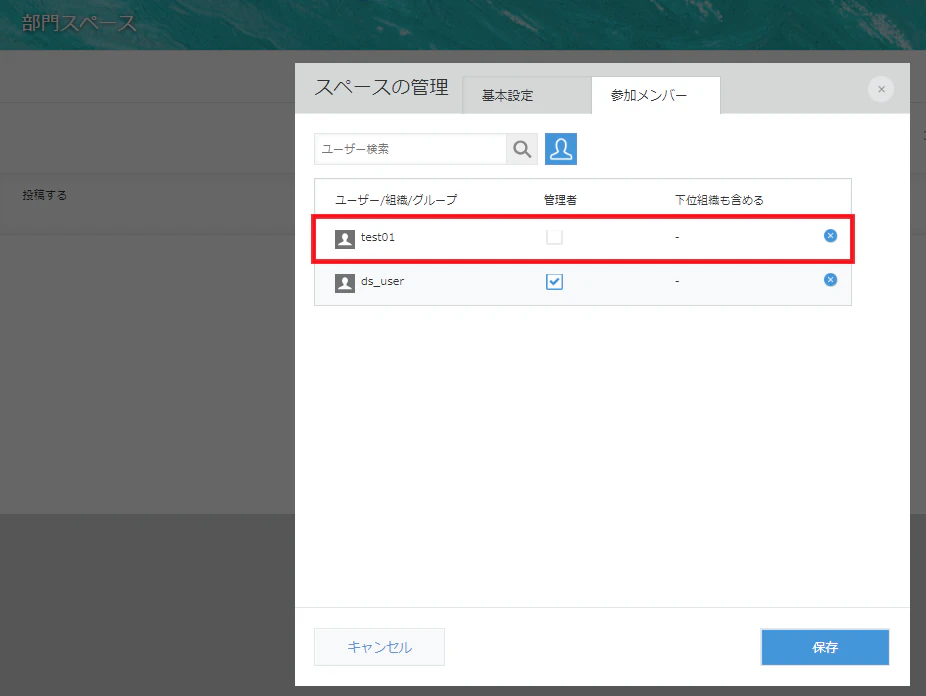Click the 管理者 column header
This screenshot has width=926, height=696.
(x=560, y=200)
